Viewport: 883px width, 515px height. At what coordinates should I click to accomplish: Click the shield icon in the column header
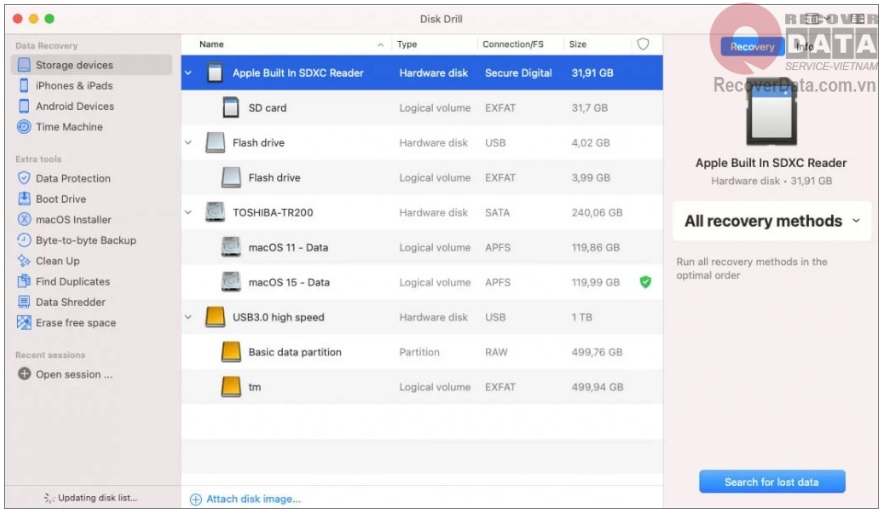tap(643, 44)
